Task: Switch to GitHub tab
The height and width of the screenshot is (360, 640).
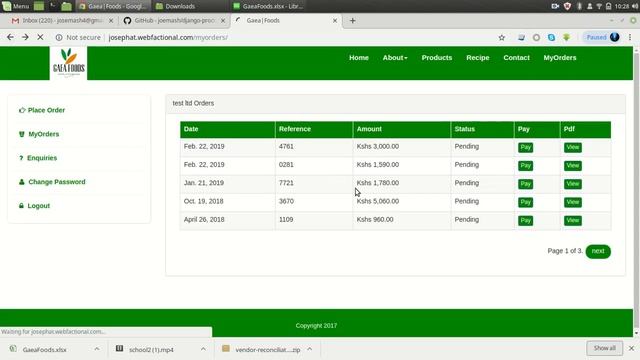Action: tap(175, 20)
